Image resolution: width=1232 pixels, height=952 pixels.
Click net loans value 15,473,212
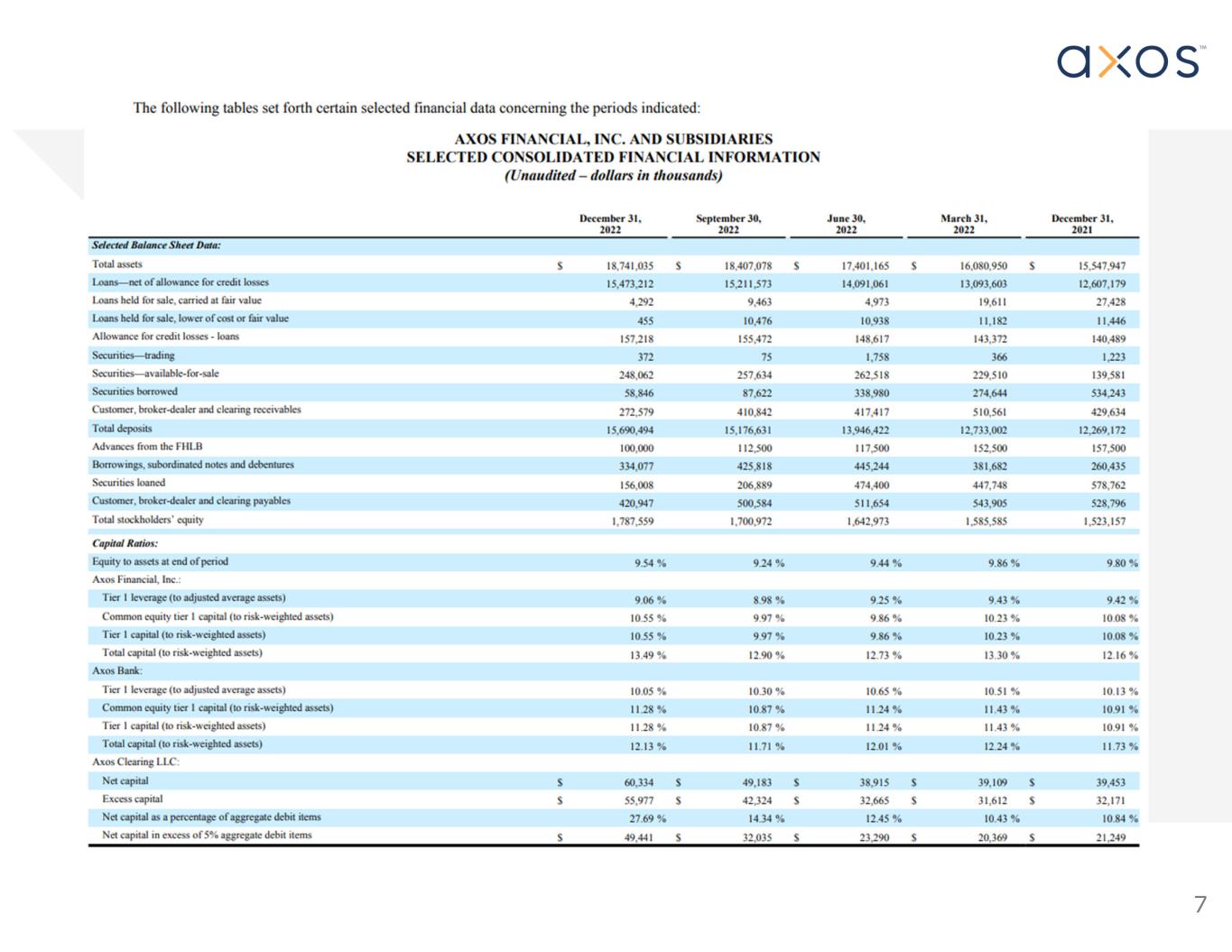[629, 284]
